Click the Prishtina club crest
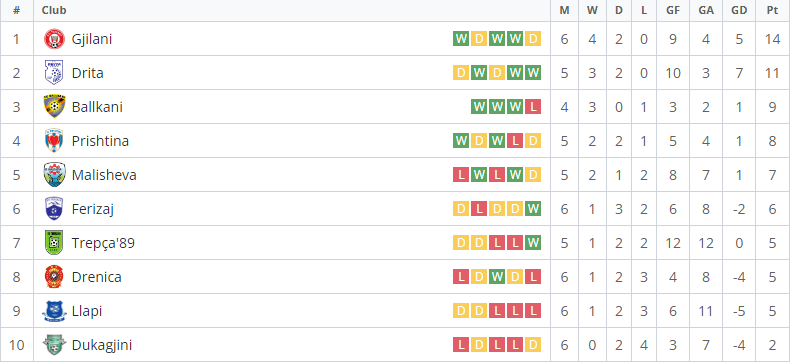792x362 pixels. [x=54, y=140]
